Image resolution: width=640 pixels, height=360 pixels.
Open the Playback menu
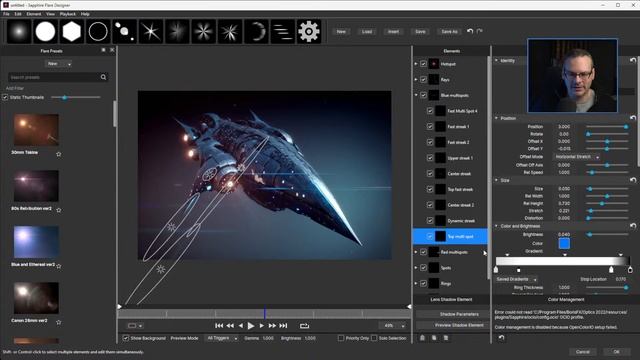tap(68, 14)
